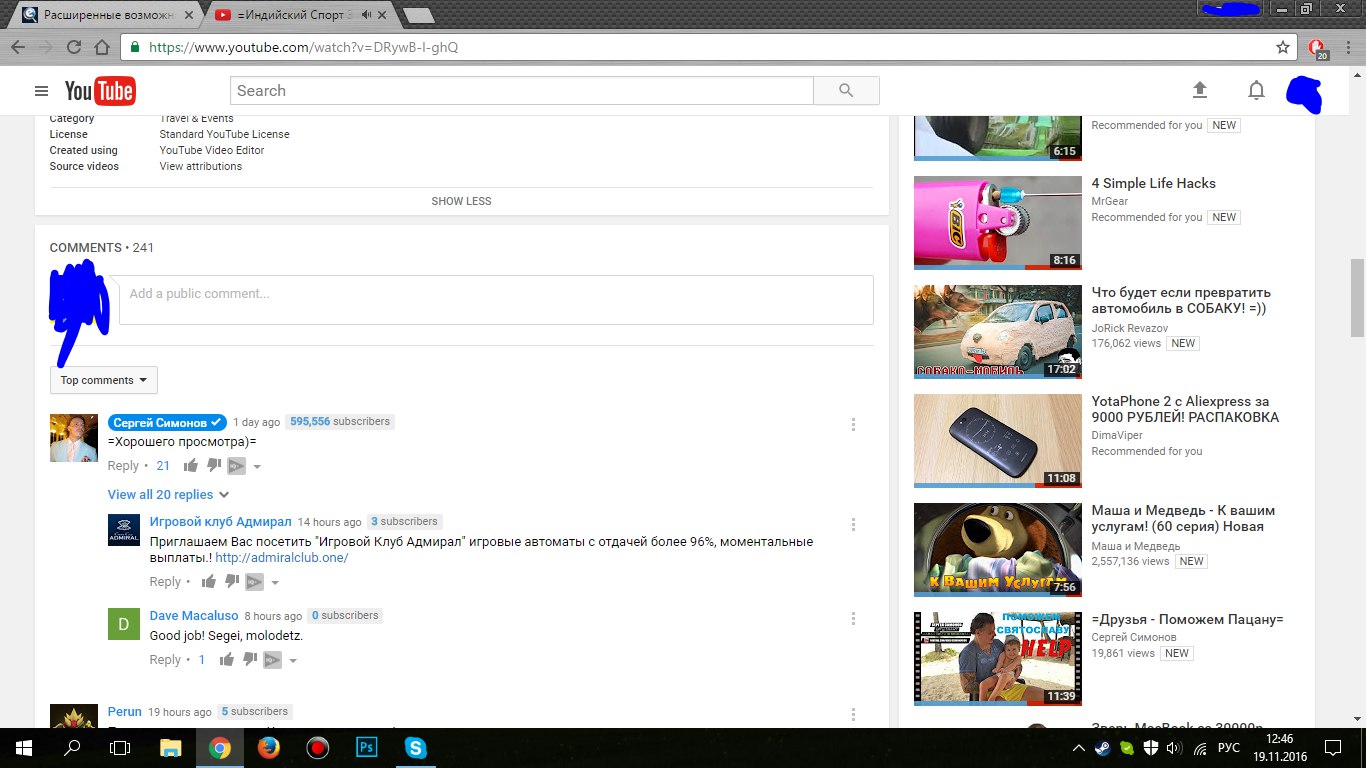Image resolution: width=1366 pixels, height=768 pixels.
Task: Reply to Dave Macaluso's comment
Action: [x=165, y=659]
